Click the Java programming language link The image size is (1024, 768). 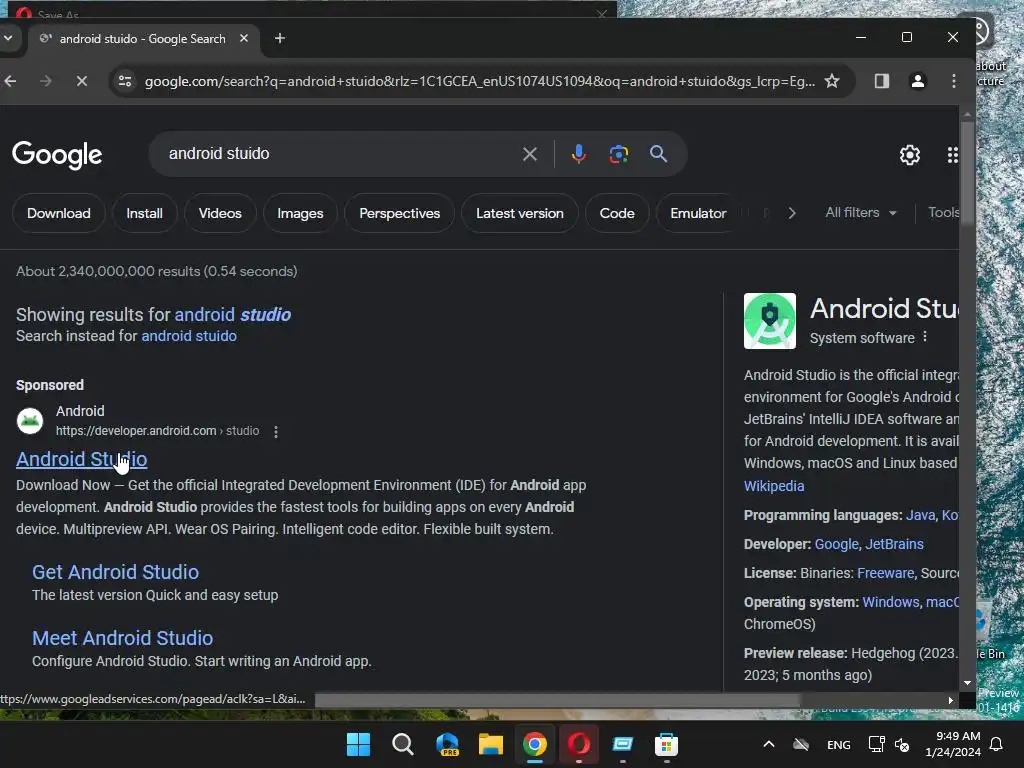click(920, 515)
